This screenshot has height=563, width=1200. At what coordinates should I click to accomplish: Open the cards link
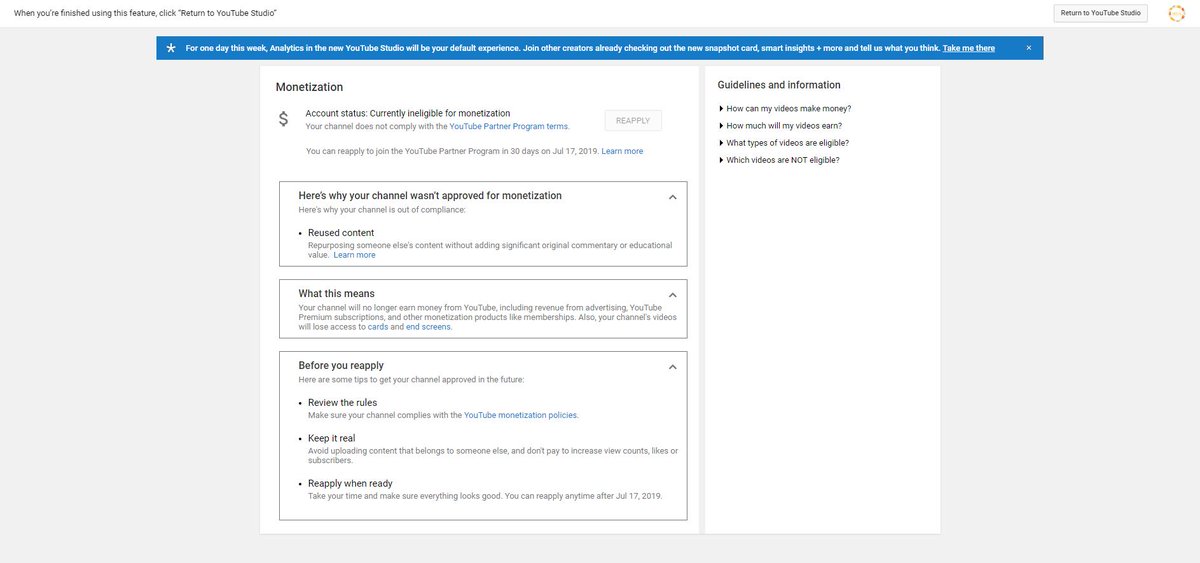tap(378, 327)
